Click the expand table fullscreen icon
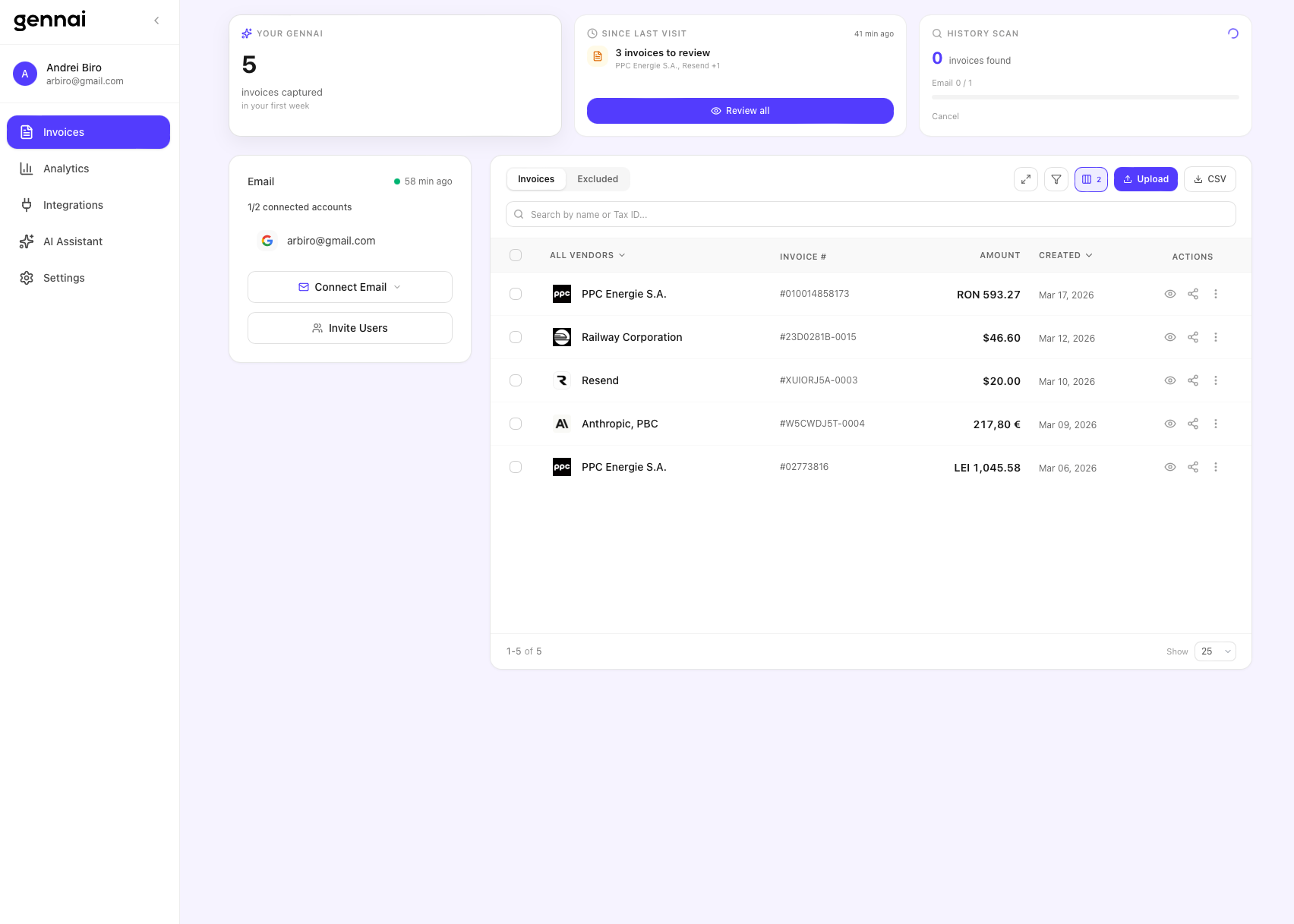 pyautogui.click(x=1025, y=179)
